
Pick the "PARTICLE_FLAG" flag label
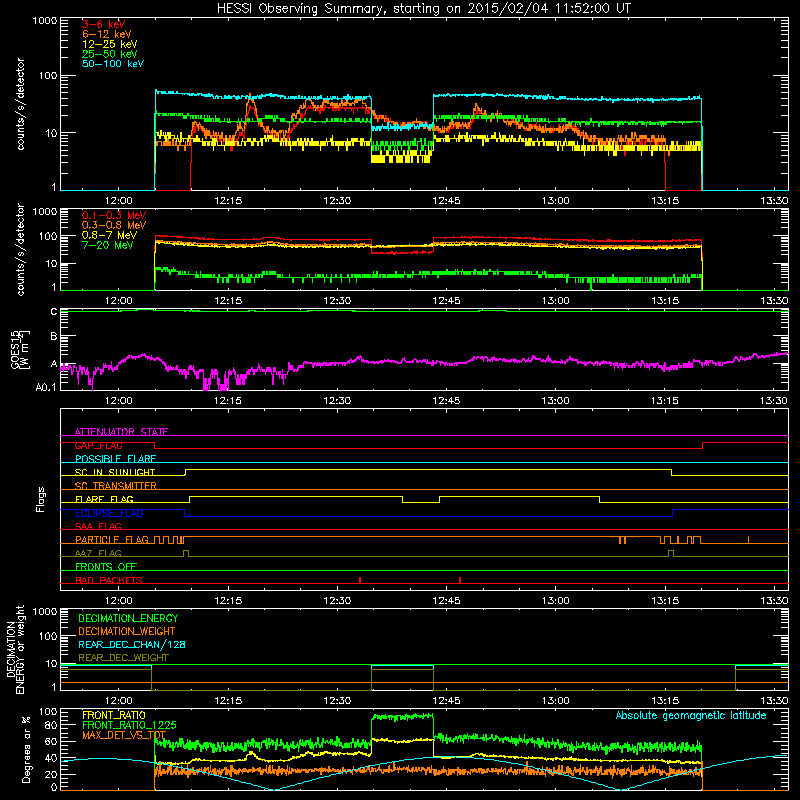112,539
